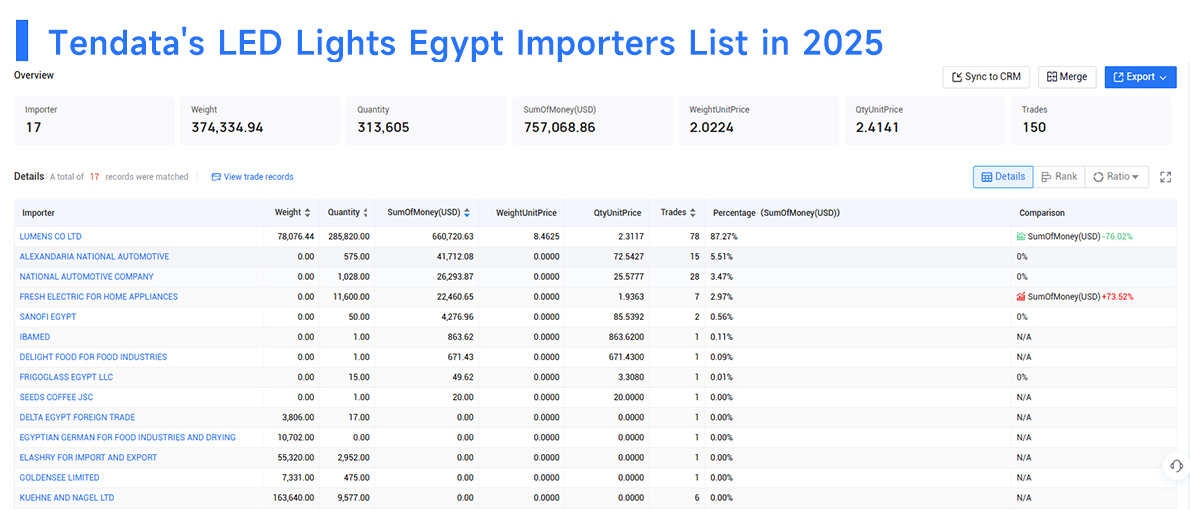Select the 87.27% percentage cell
This screenshot has width=1190, height=510.
click(858, 237)
